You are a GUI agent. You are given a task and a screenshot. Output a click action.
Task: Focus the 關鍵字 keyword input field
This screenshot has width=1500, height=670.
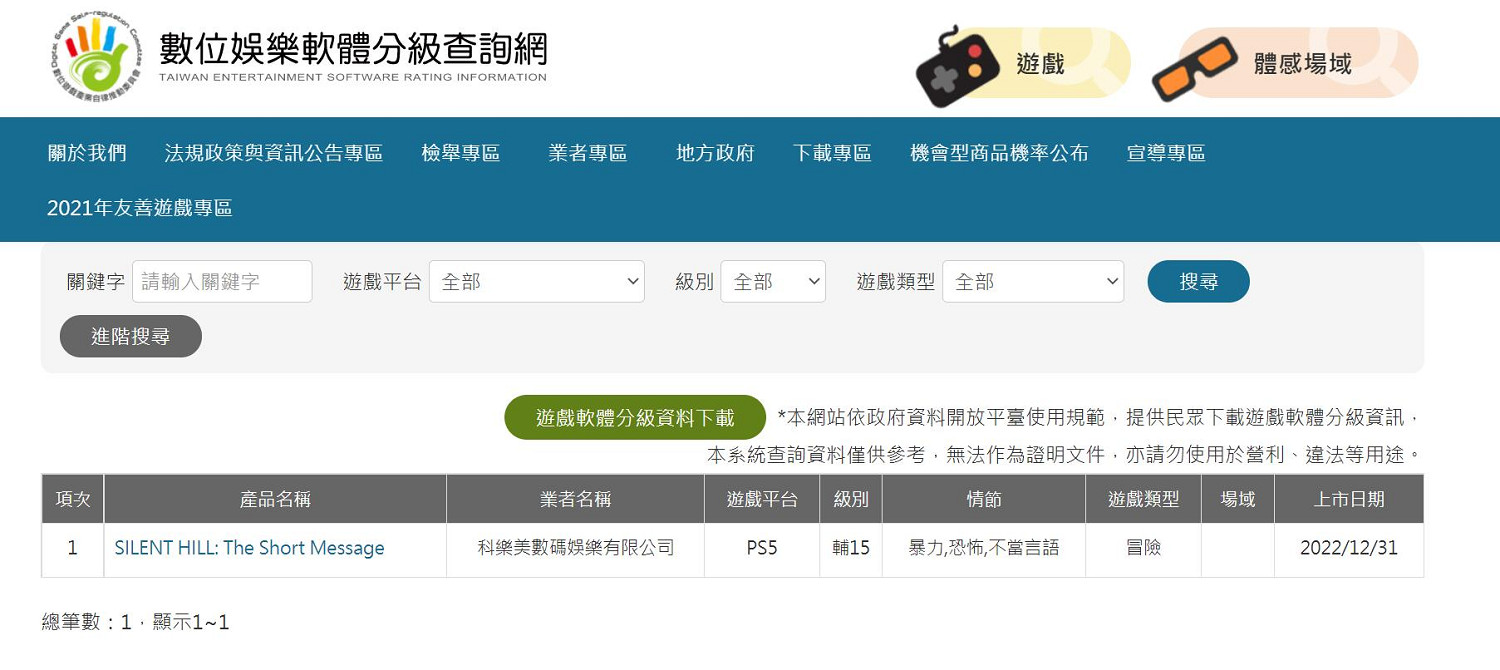[x=222, y=282]
